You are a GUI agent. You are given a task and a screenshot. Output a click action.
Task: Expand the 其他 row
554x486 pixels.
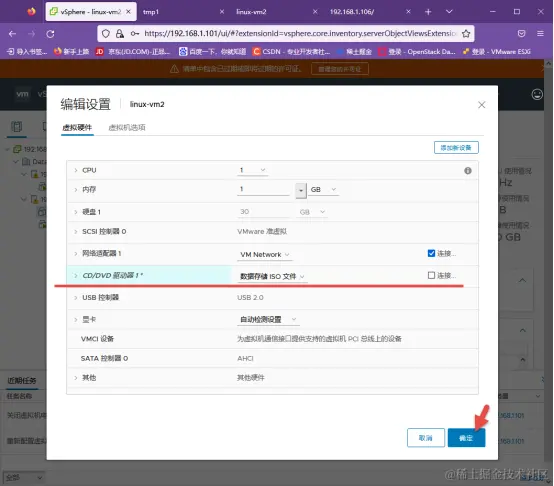pyautogui.click(x=76, y=378)
